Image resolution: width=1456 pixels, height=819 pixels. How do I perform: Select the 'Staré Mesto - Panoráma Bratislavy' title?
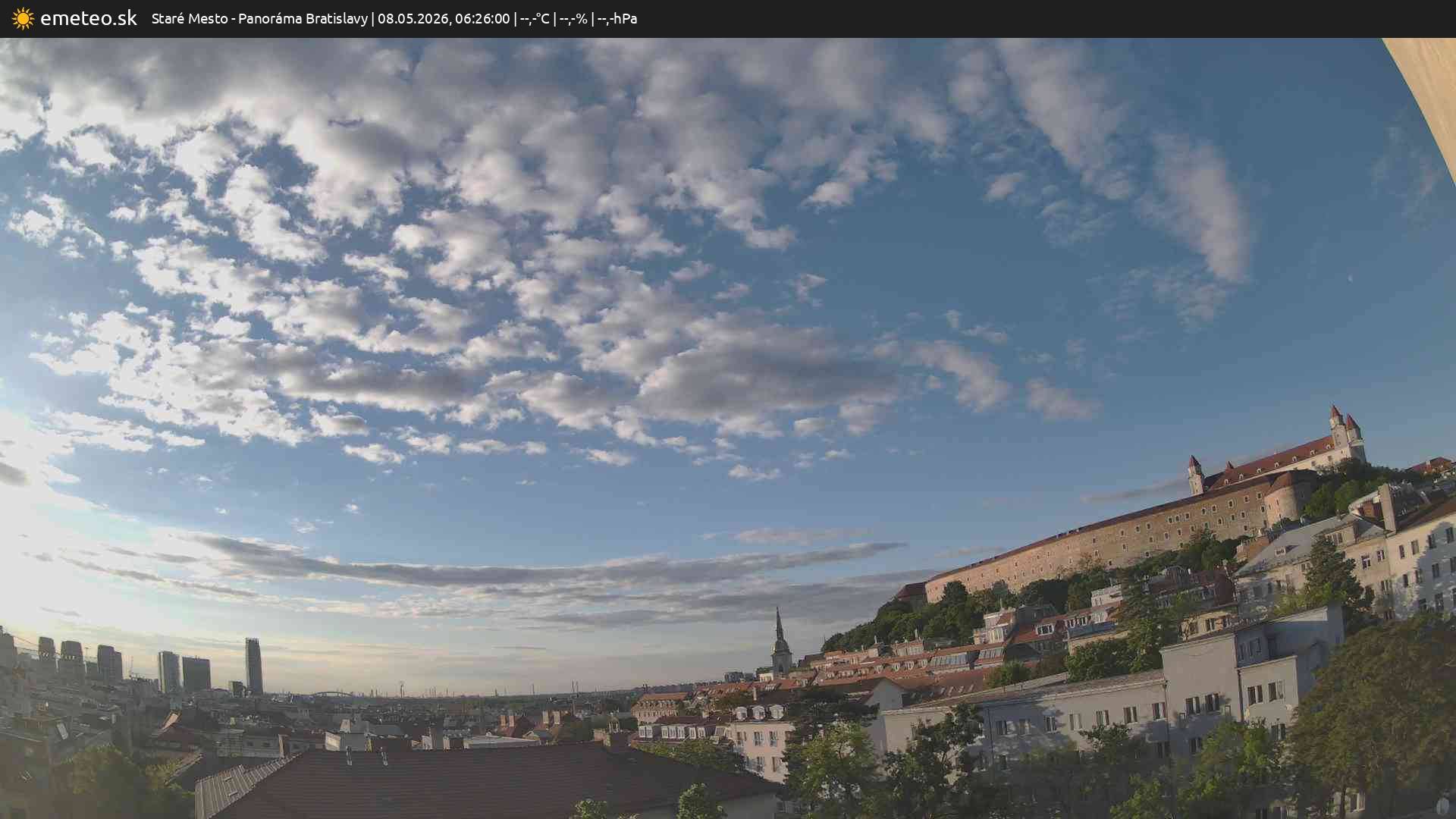coord(259,19)
